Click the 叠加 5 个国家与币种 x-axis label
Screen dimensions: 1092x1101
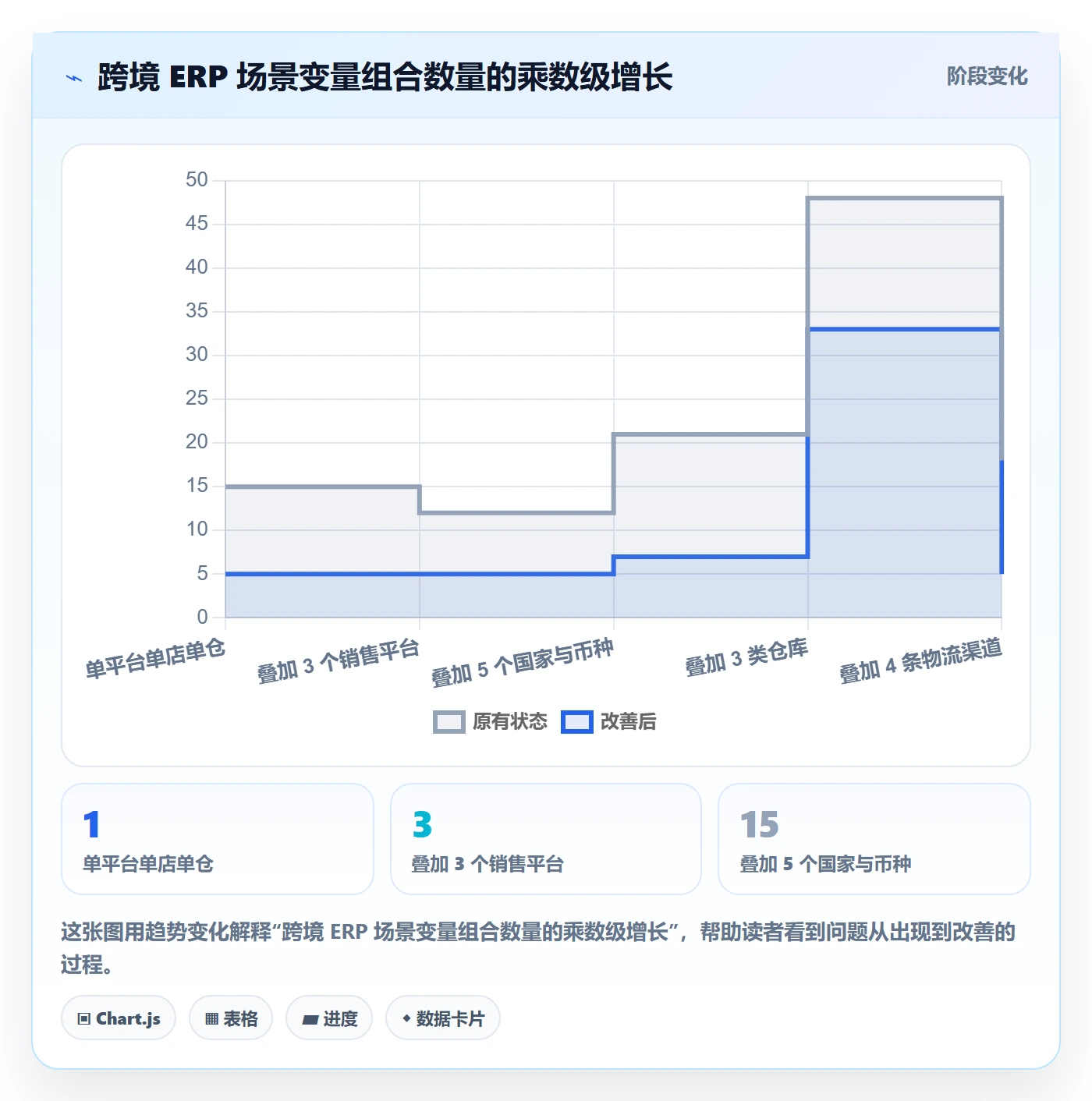(x=523, y=662)
